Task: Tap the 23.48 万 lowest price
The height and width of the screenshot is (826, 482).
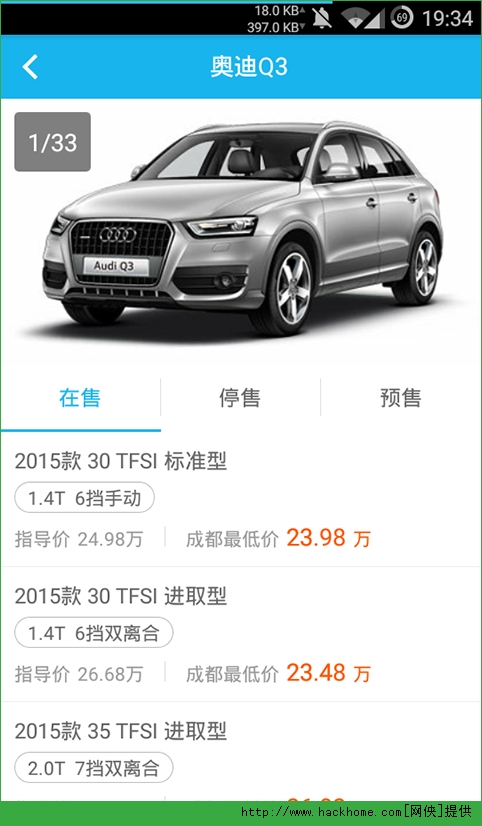Action: tap(329, 673)
